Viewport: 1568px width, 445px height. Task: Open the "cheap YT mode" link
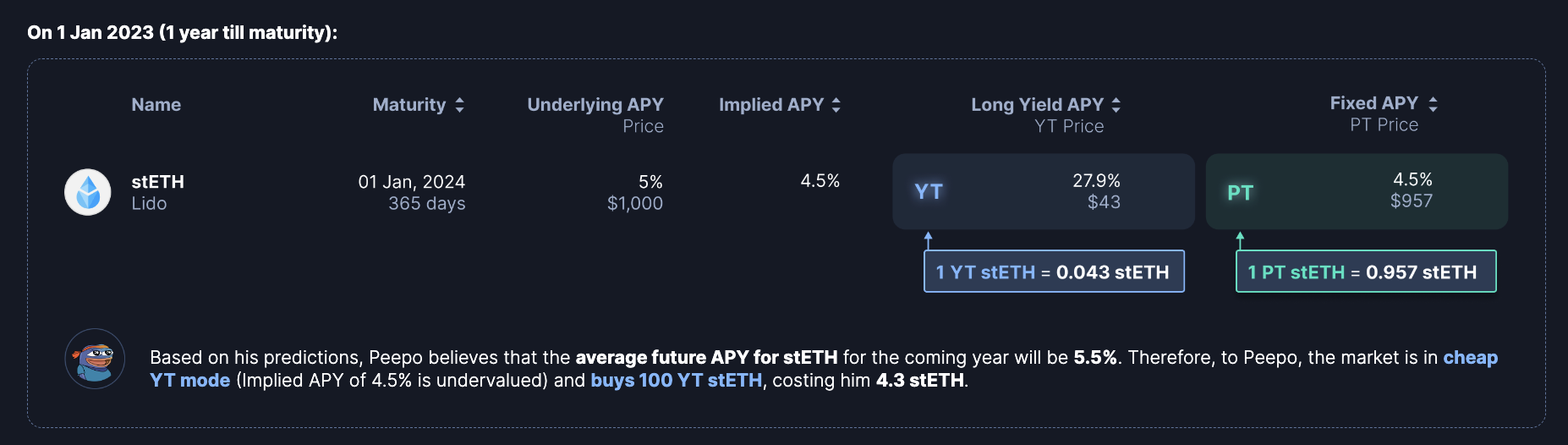[1469, 358]
